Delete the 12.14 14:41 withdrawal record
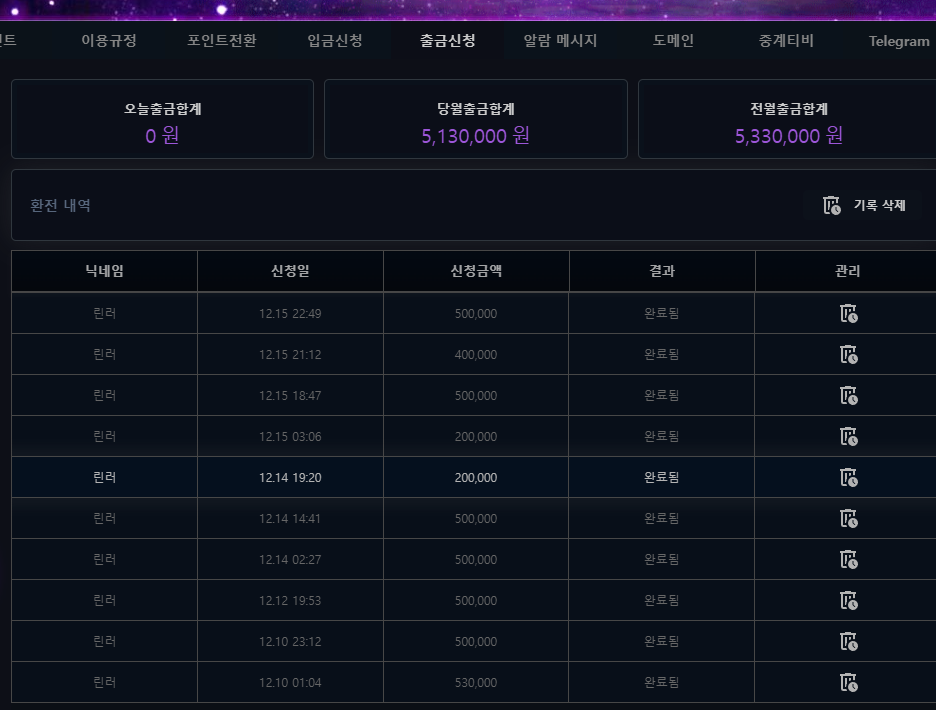936x710 pixels. (848, 518)
